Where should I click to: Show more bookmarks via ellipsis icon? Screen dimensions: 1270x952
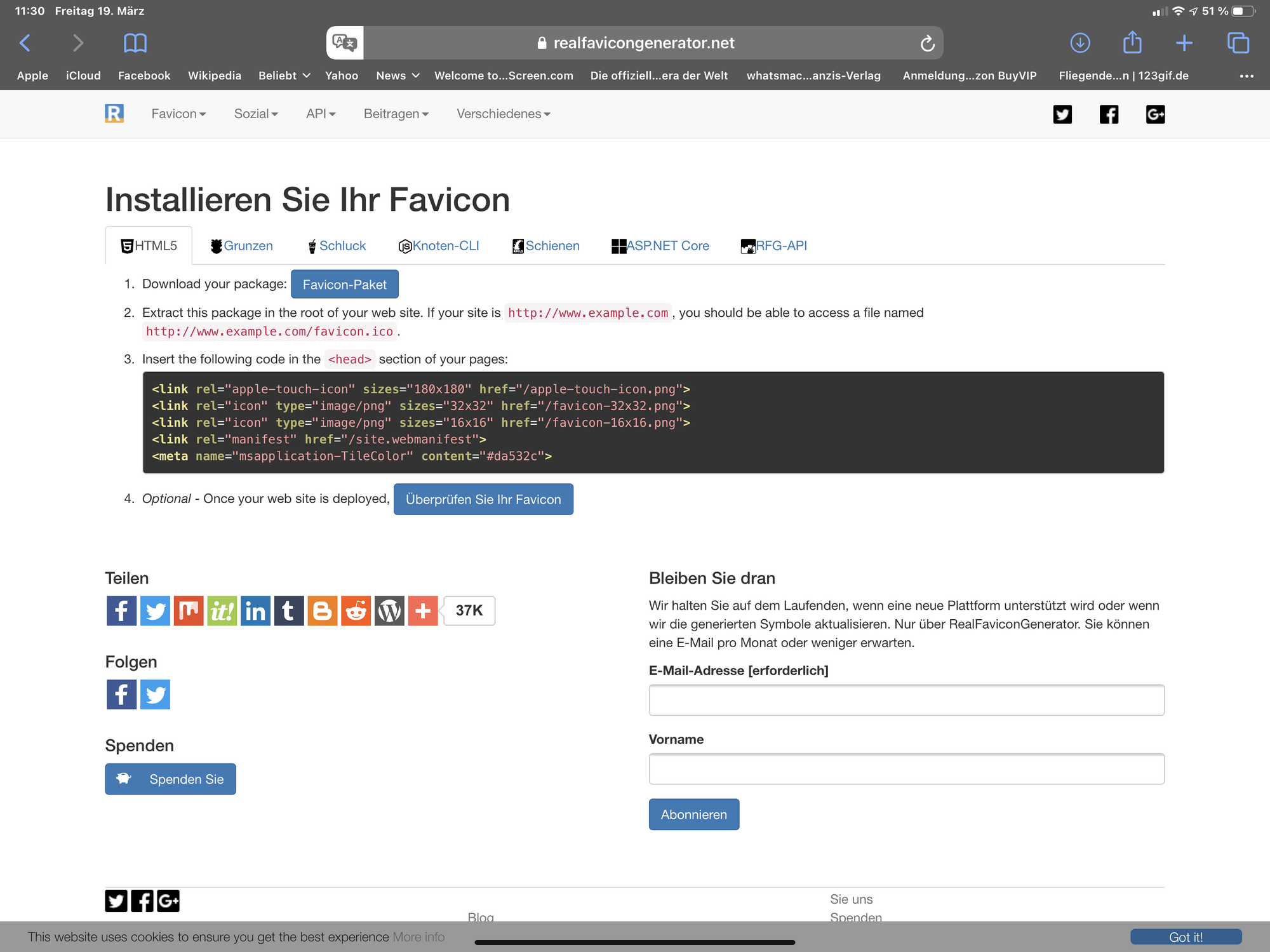(x=1247, y=76)
